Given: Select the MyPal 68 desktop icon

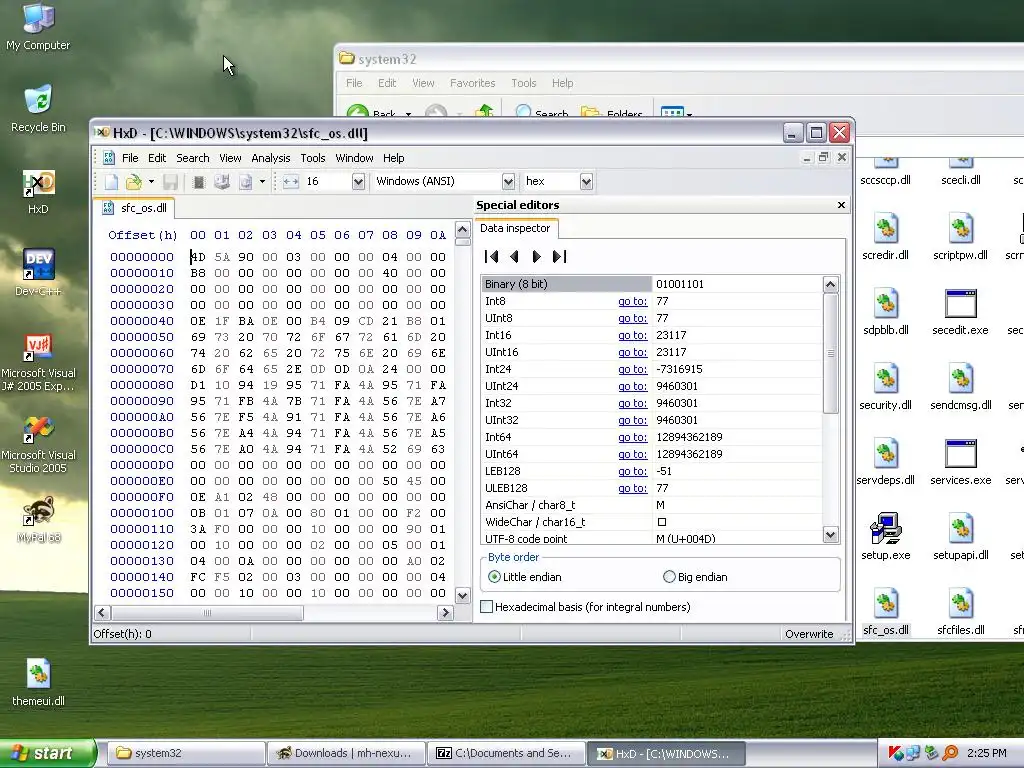Looking at the screenshot, I should pyautogui.click(x=39, y=520).
